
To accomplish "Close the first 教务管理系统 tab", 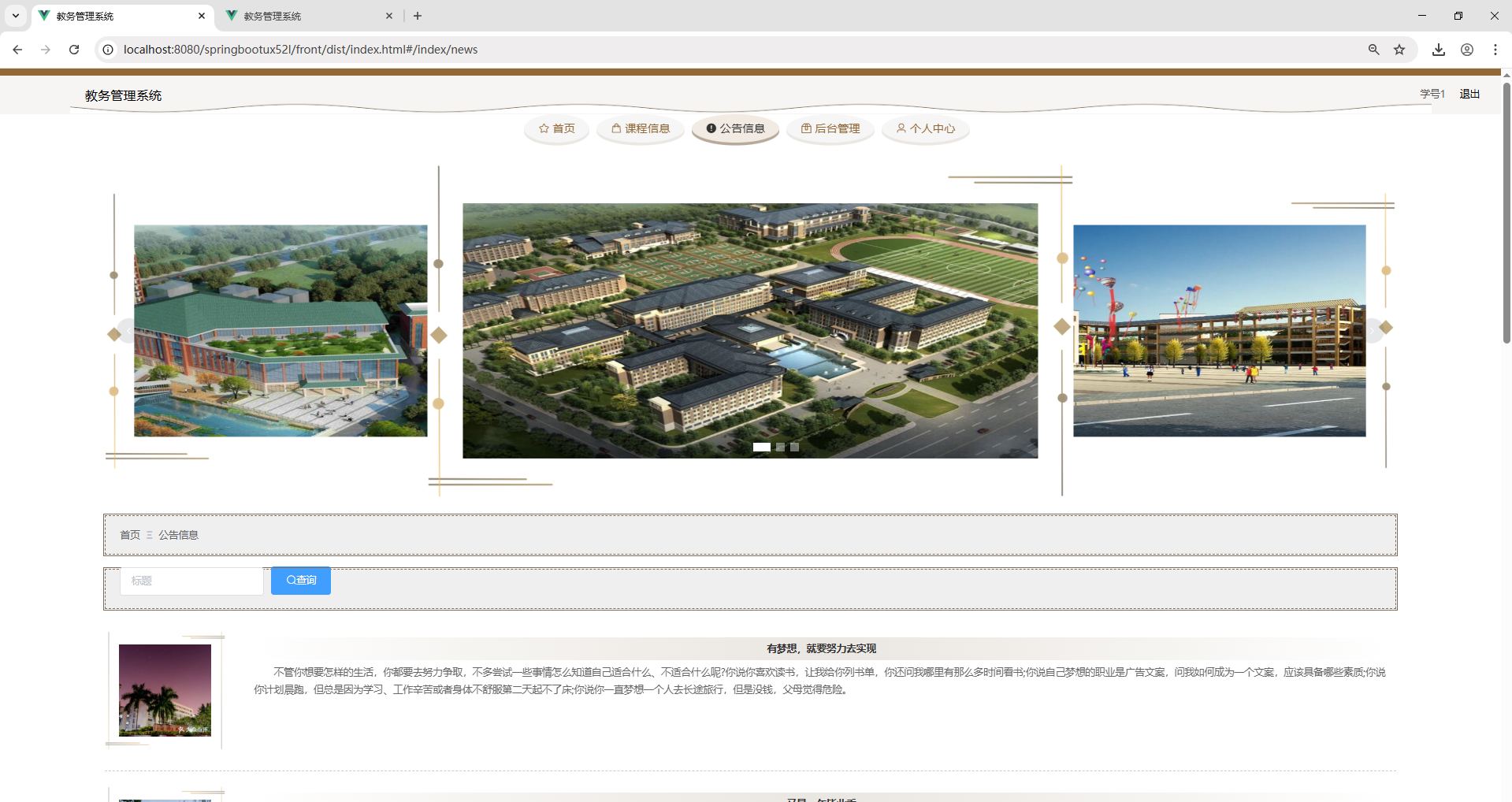I will tap(202, 16).
